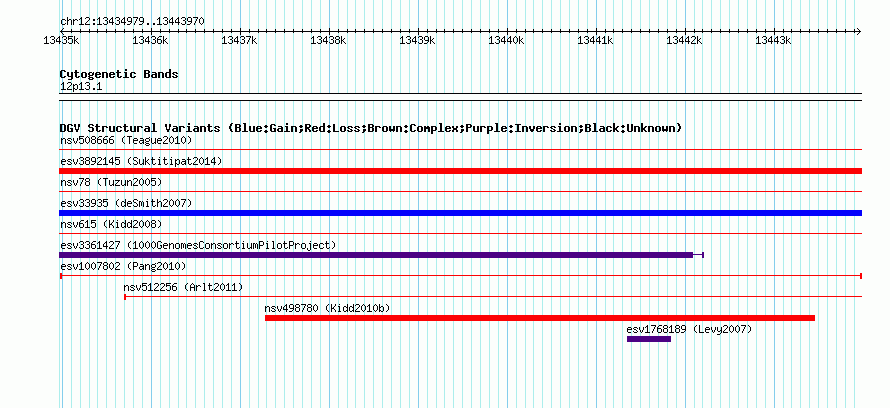The height and width of the screenshot is (408, 890).
Task: Open variant esv1007802 (Pang2010) label
Action: [x=123, y=266]
